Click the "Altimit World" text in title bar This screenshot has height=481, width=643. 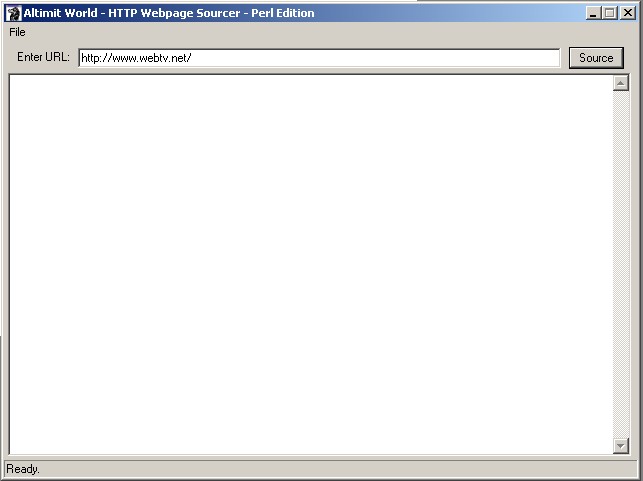(60, 13)
